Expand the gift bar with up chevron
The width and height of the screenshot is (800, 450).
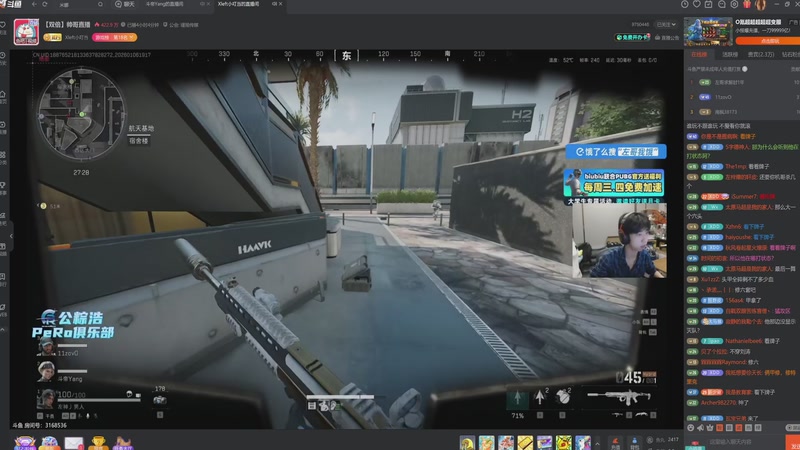[x=597, y=443]
